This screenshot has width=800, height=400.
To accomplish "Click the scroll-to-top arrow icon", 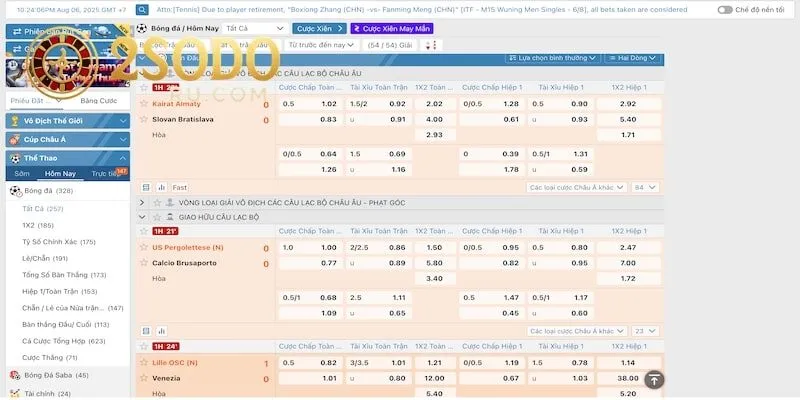I will [x=654, y=379].
